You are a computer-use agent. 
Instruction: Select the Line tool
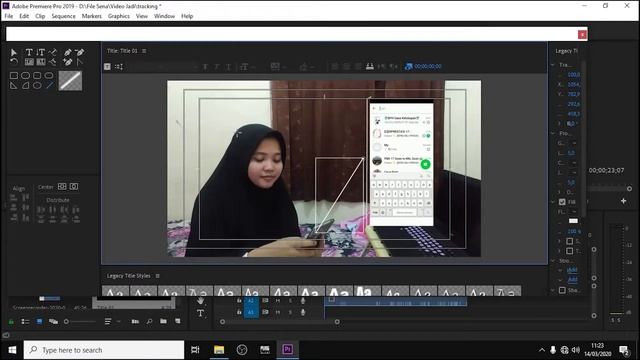tap(49, 86)
